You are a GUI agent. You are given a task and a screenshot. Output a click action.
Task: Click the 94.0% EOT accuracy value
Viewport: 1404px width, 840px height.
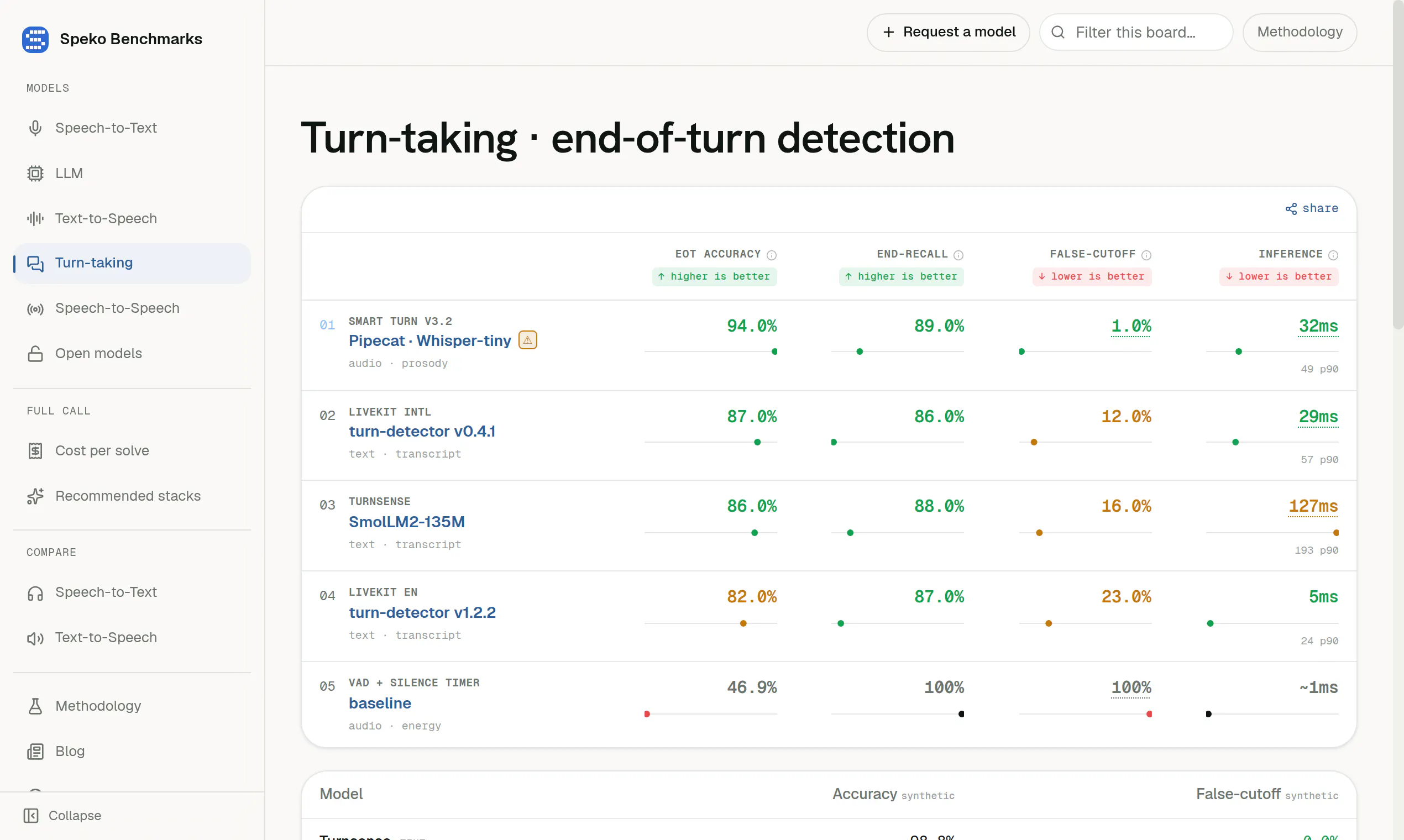click(752, 326)
